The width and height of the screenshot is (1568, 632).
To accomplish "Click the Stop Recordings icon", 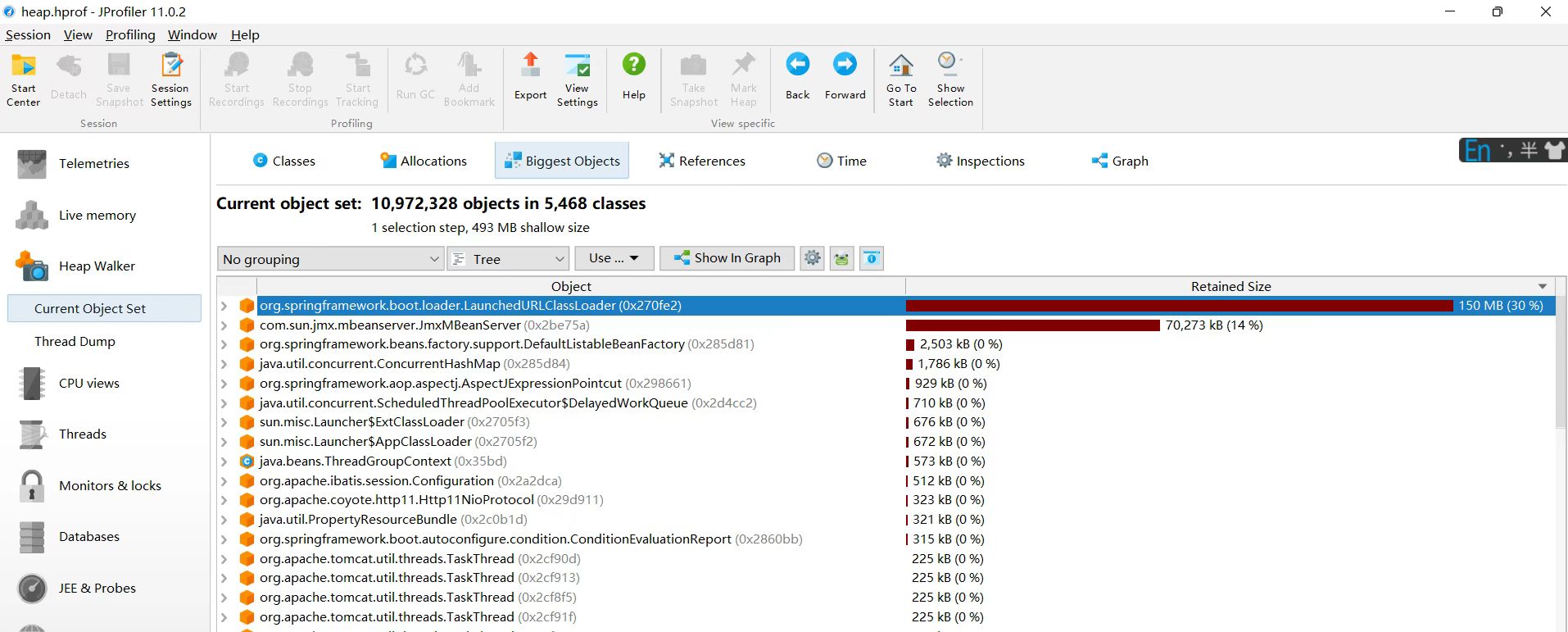I will pyautogui.click(x=300, y=80).
